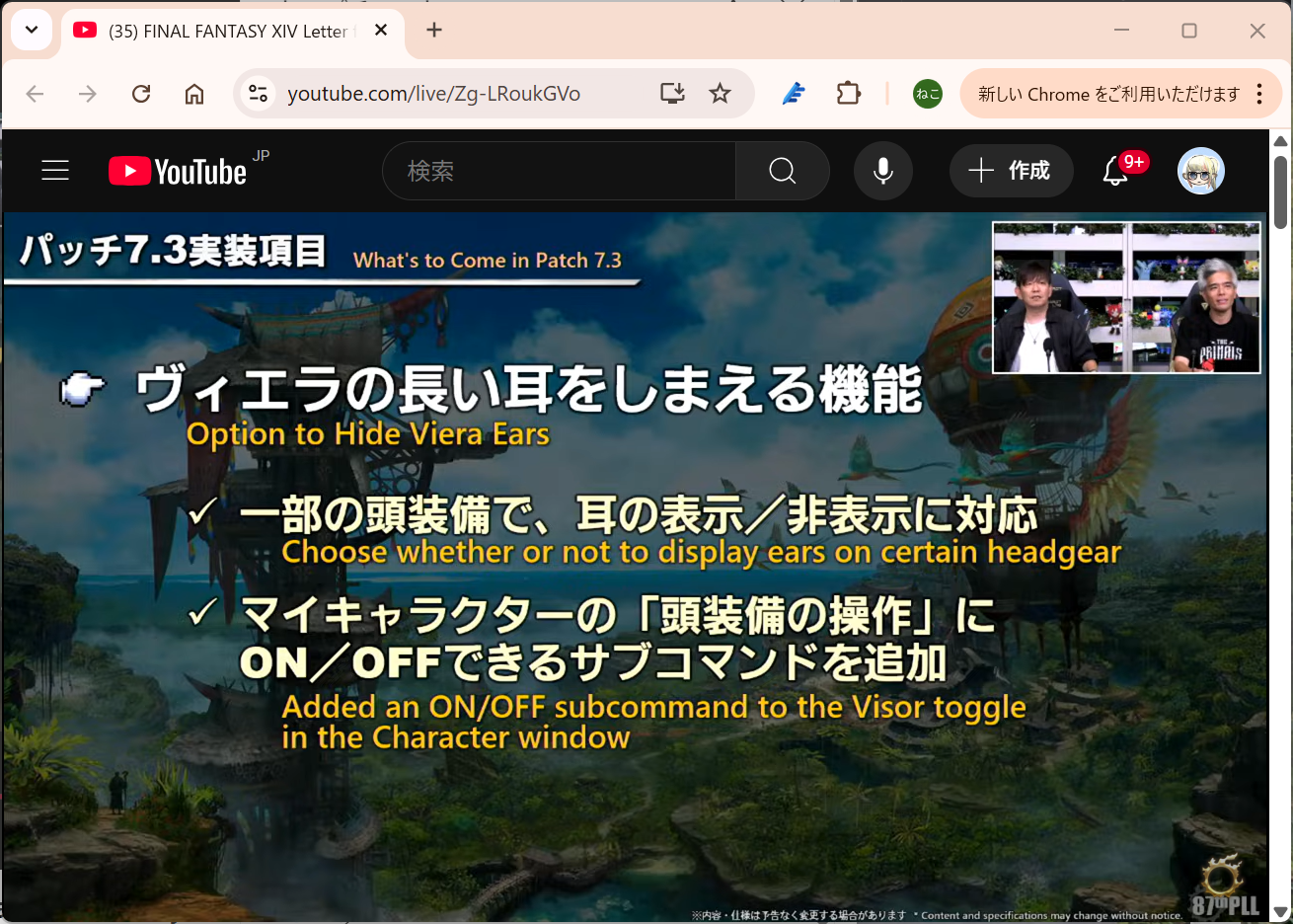Open Chrome three-dot menu

tap(1259, 94)
